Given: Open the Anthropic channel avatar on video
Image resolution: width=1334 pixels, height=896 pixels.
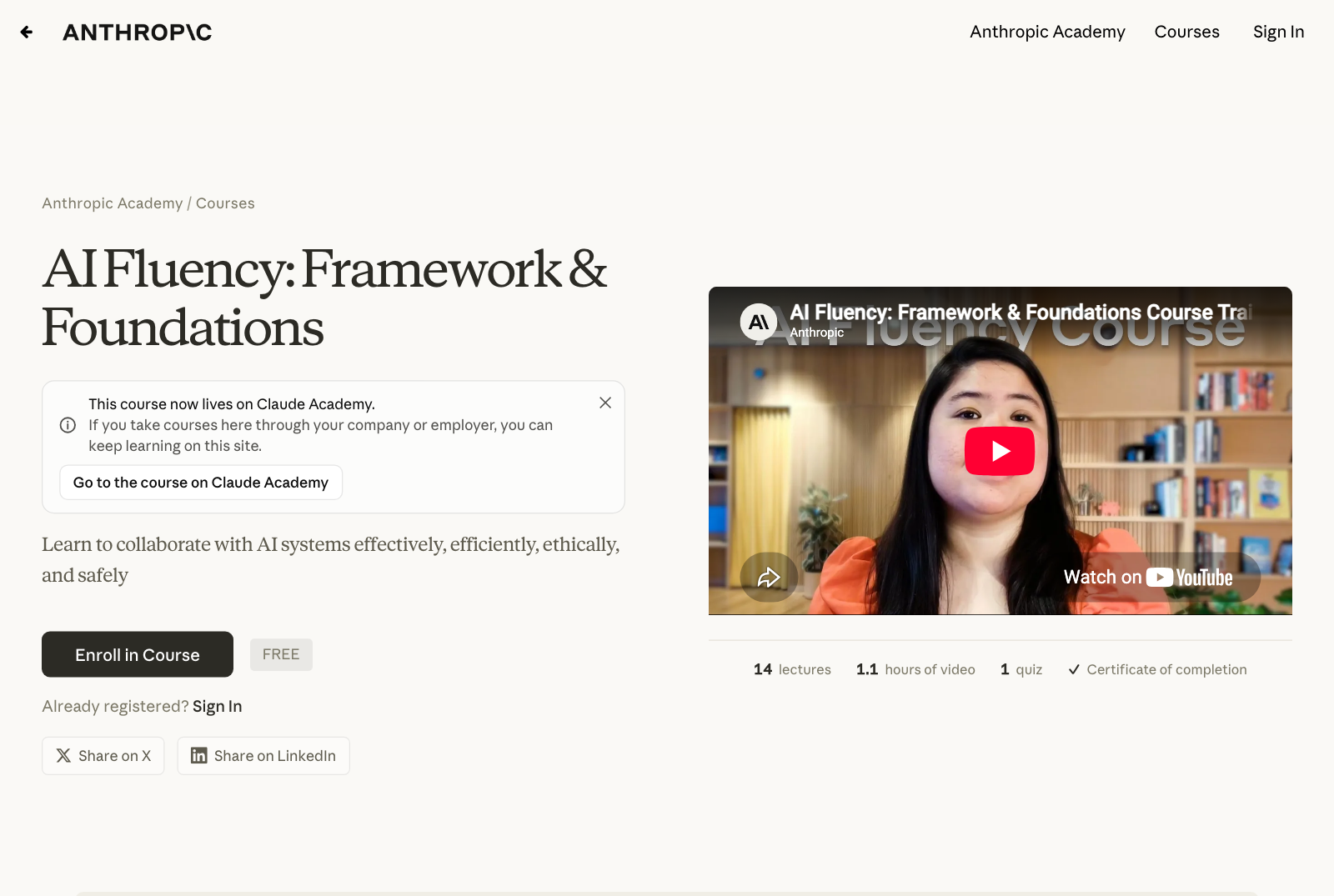Looking at the screenshot, I should (x=759, y=322).
